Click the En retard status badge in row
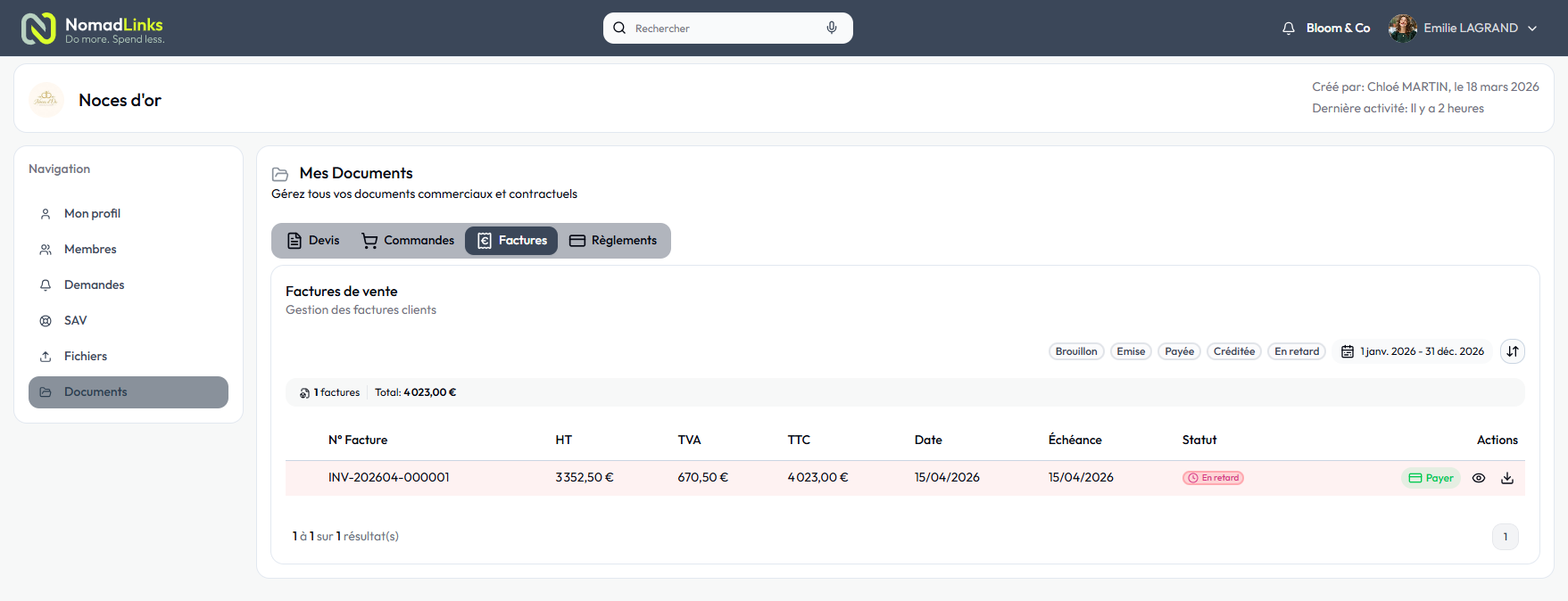 [1213, 478]
